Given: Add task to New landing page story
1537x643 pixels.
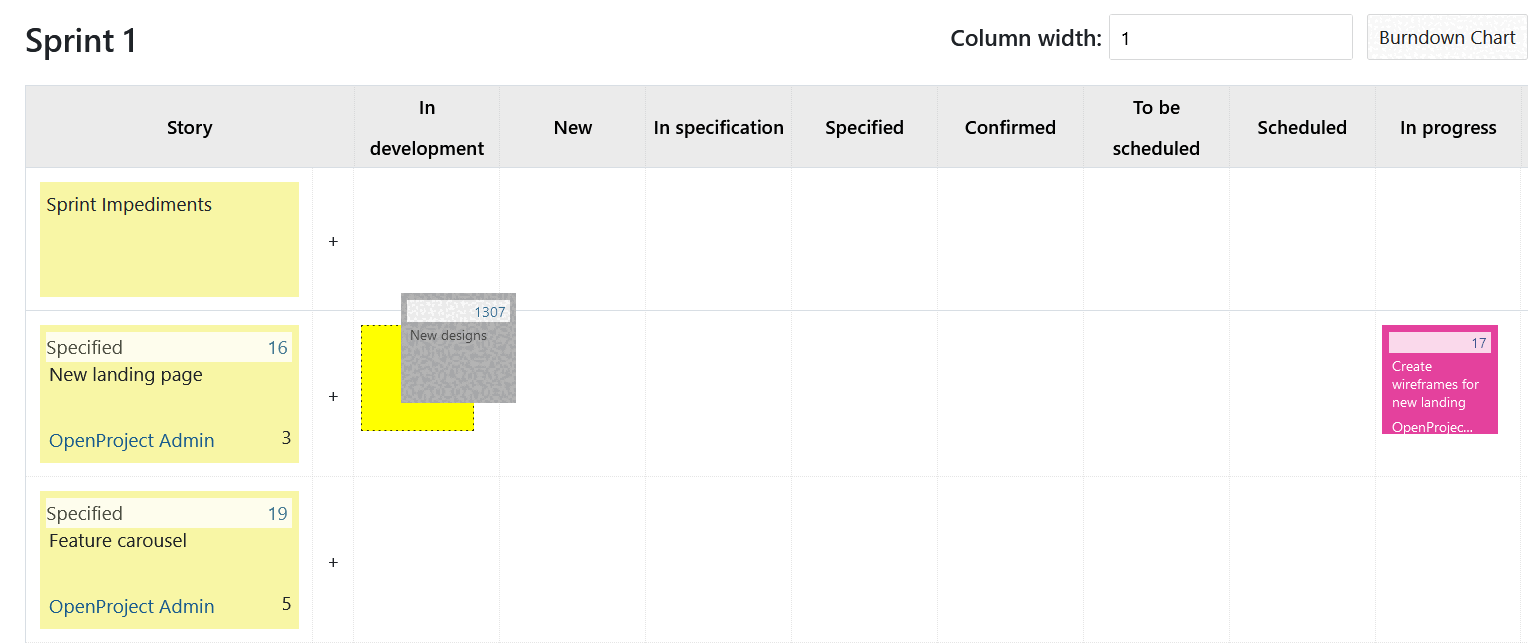Looking at the screenshot, I should (333, 397).
